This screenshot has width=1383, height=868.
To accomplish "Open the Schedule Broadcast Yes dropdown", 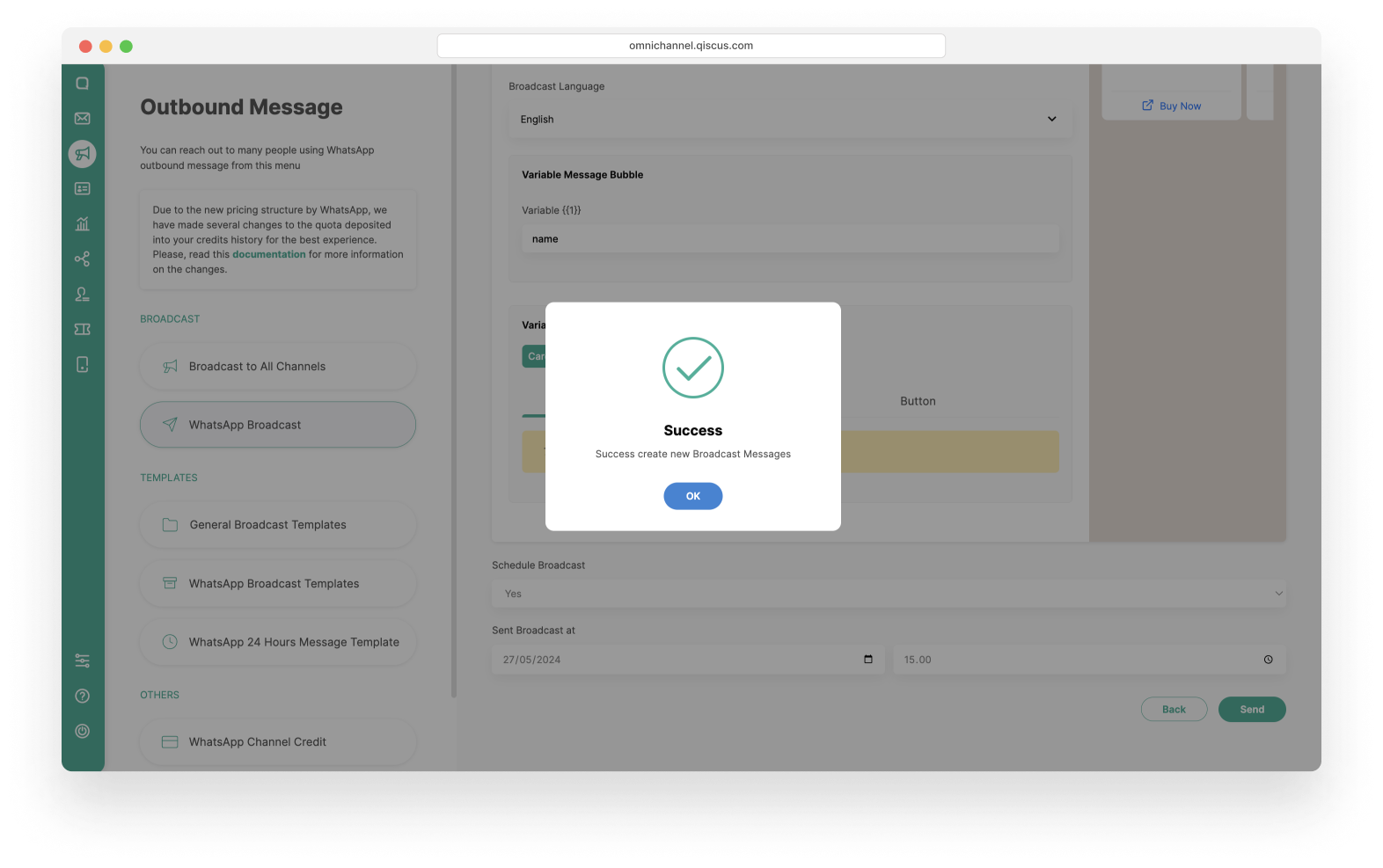I will click(x=889, y=594).
